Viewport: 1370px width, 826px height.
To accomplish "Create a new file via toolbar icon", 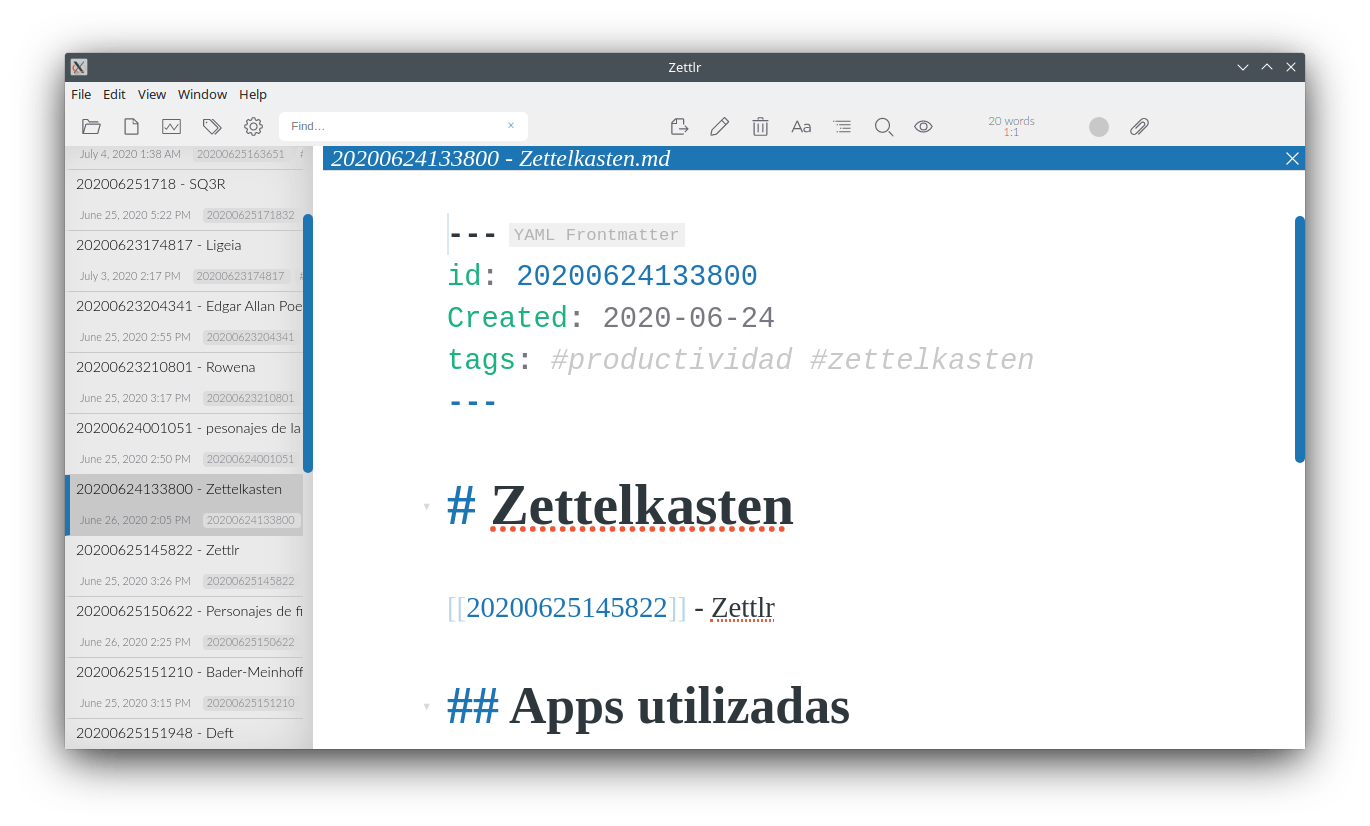I will pyautogui.click(x=131, y=126).
